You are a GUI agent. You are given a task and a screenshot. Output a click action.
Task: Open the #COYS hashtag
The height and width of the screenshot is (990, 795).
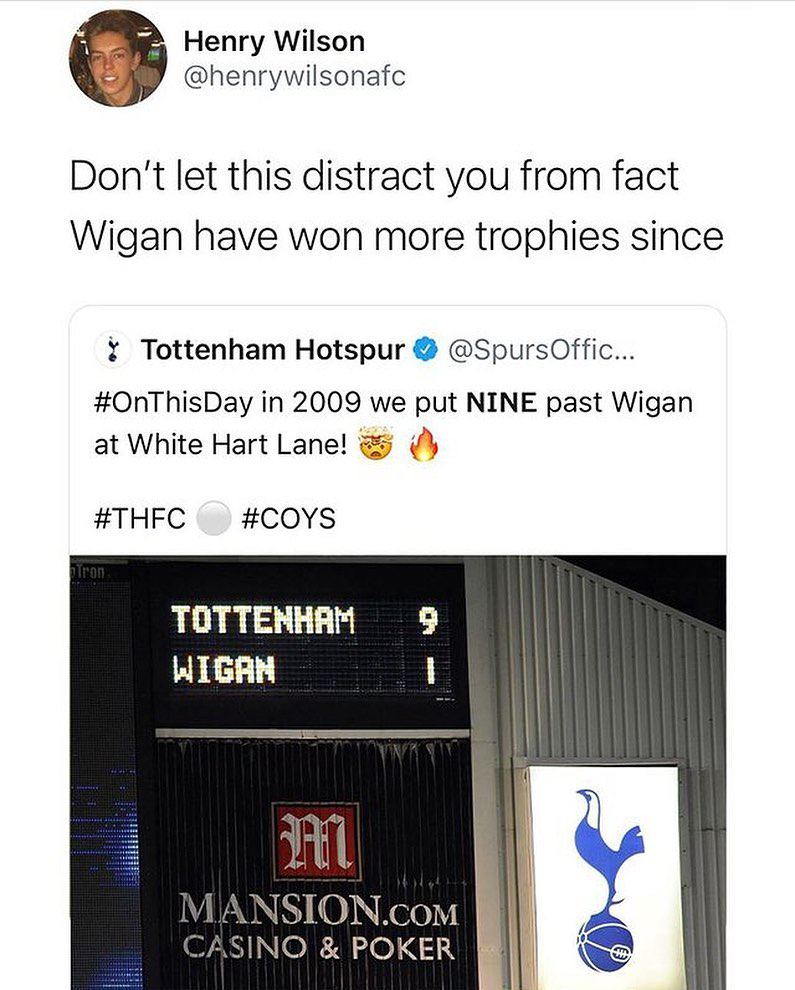[x=289, y=518]
